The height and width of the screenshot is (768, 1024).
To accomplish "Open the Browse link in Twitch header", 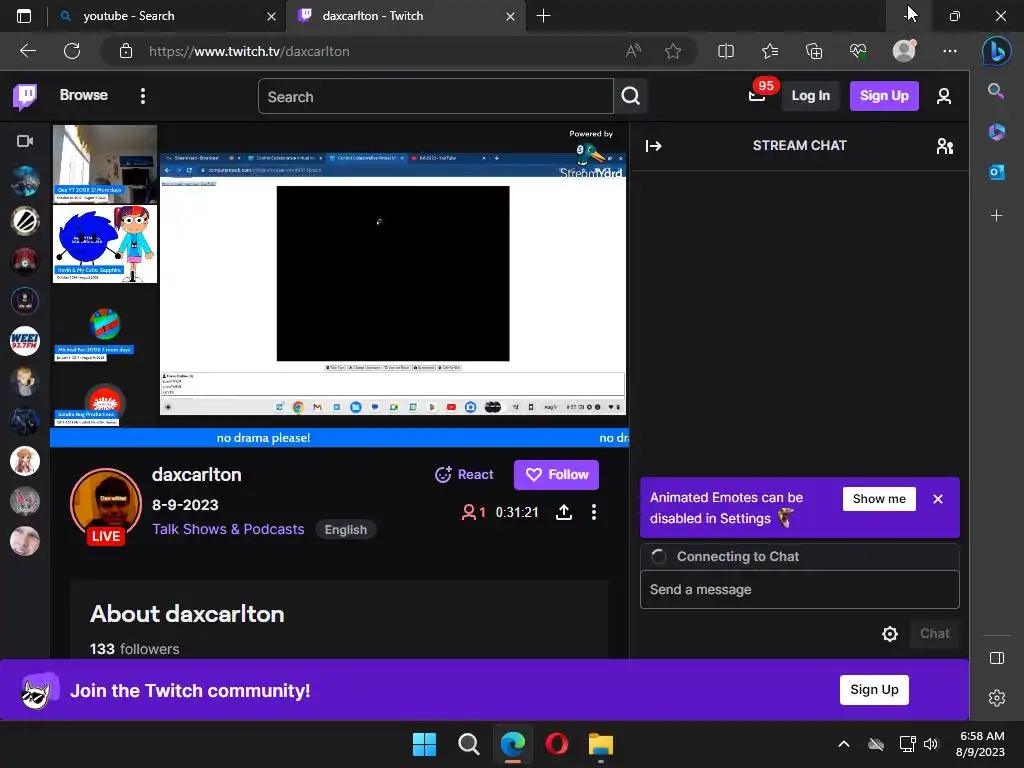I will click(x=84, y=95).
